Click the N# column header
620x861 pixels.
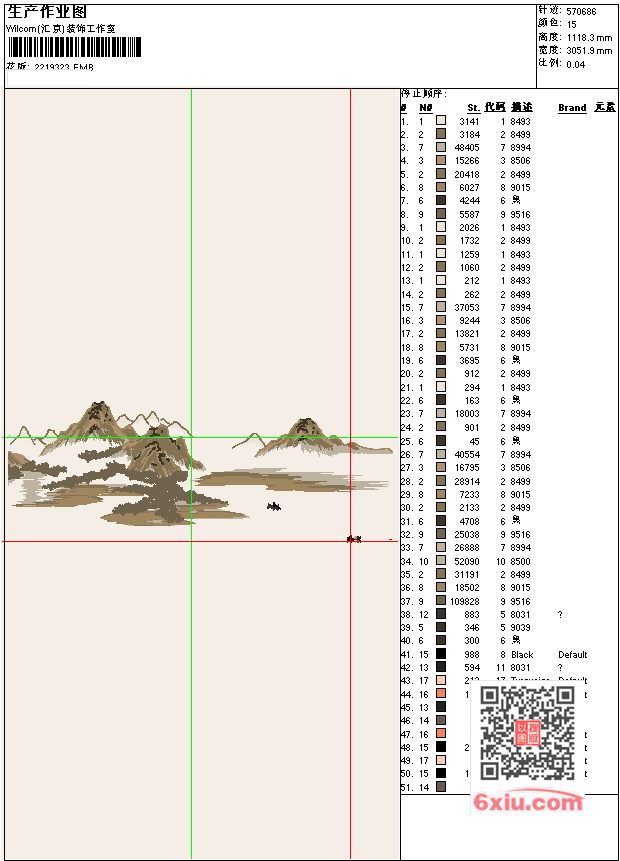[x=426, y=108]
